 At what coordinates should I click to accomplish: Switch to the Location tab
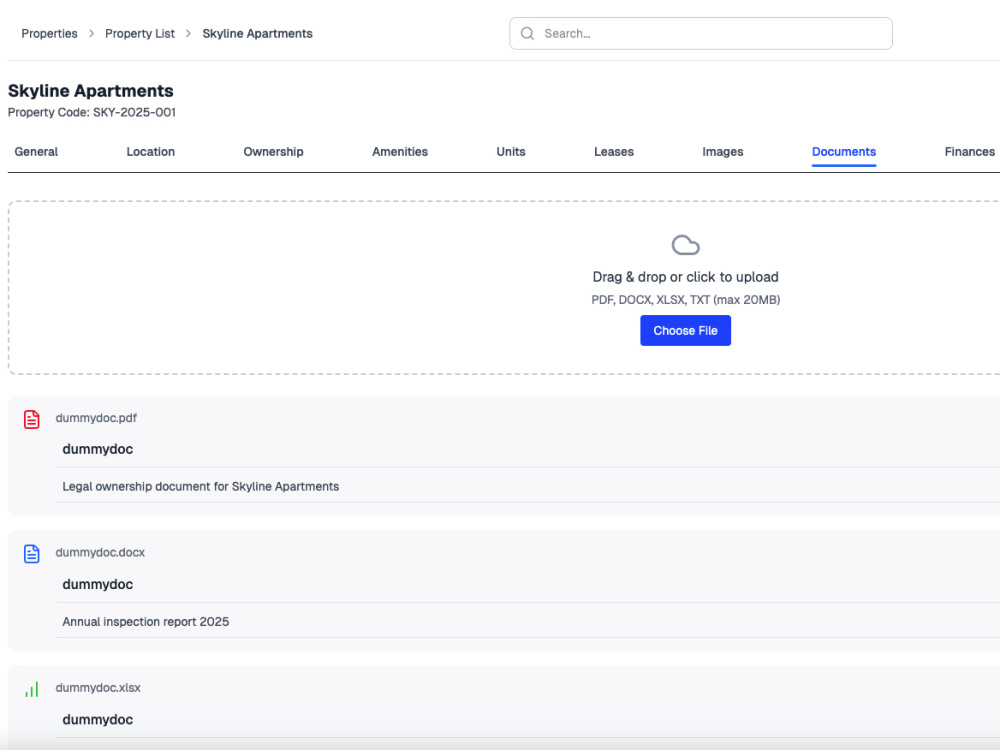point(151,152)
